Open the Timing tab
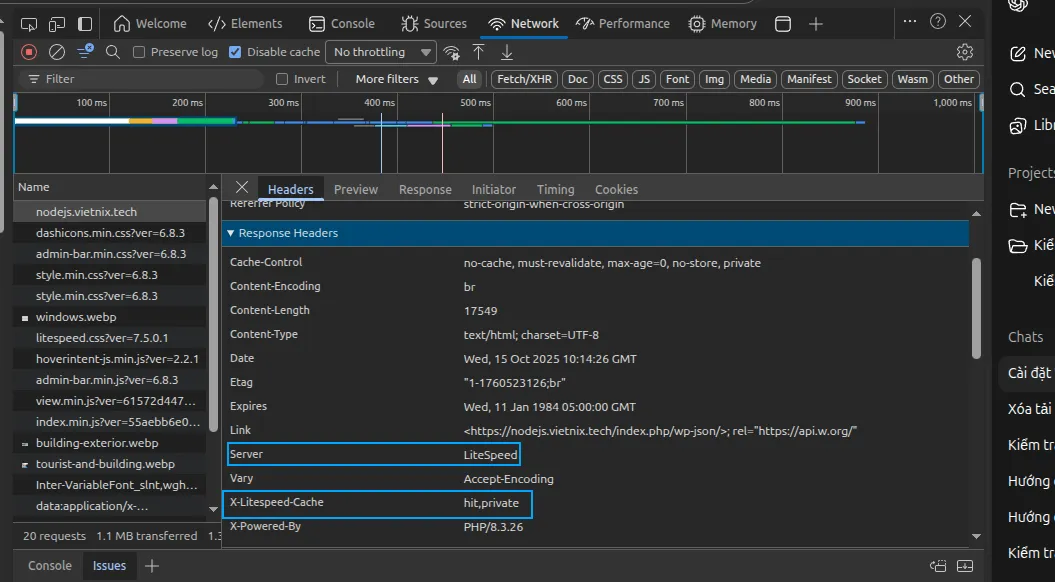Image resolution: width=1055 pixels, height=582 pixels. 555,189
